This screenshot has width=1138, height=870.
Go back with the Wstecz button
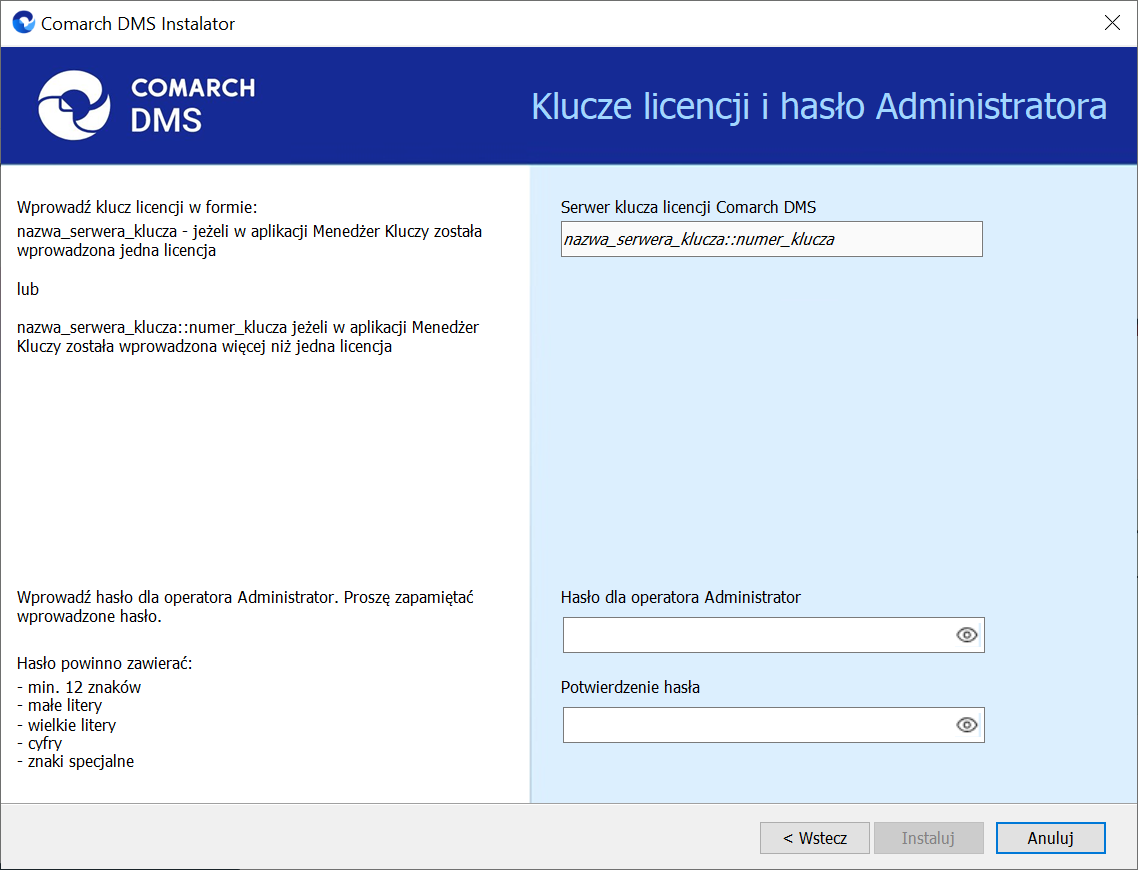814,838
